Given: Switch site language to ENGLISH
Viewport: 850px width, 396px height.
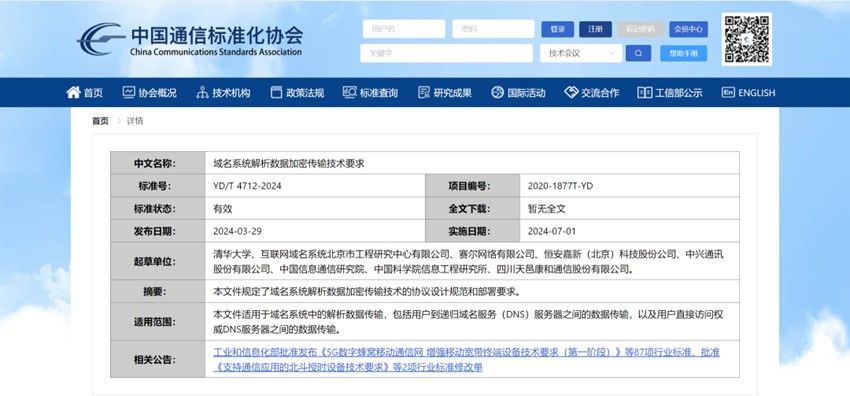Looking at the screenshot, I should tap(748, 93).
